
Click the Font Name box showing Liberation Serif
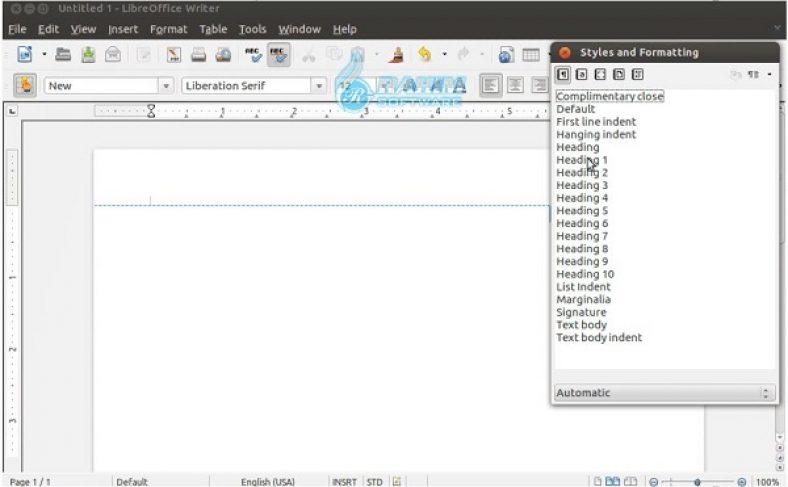246,85
